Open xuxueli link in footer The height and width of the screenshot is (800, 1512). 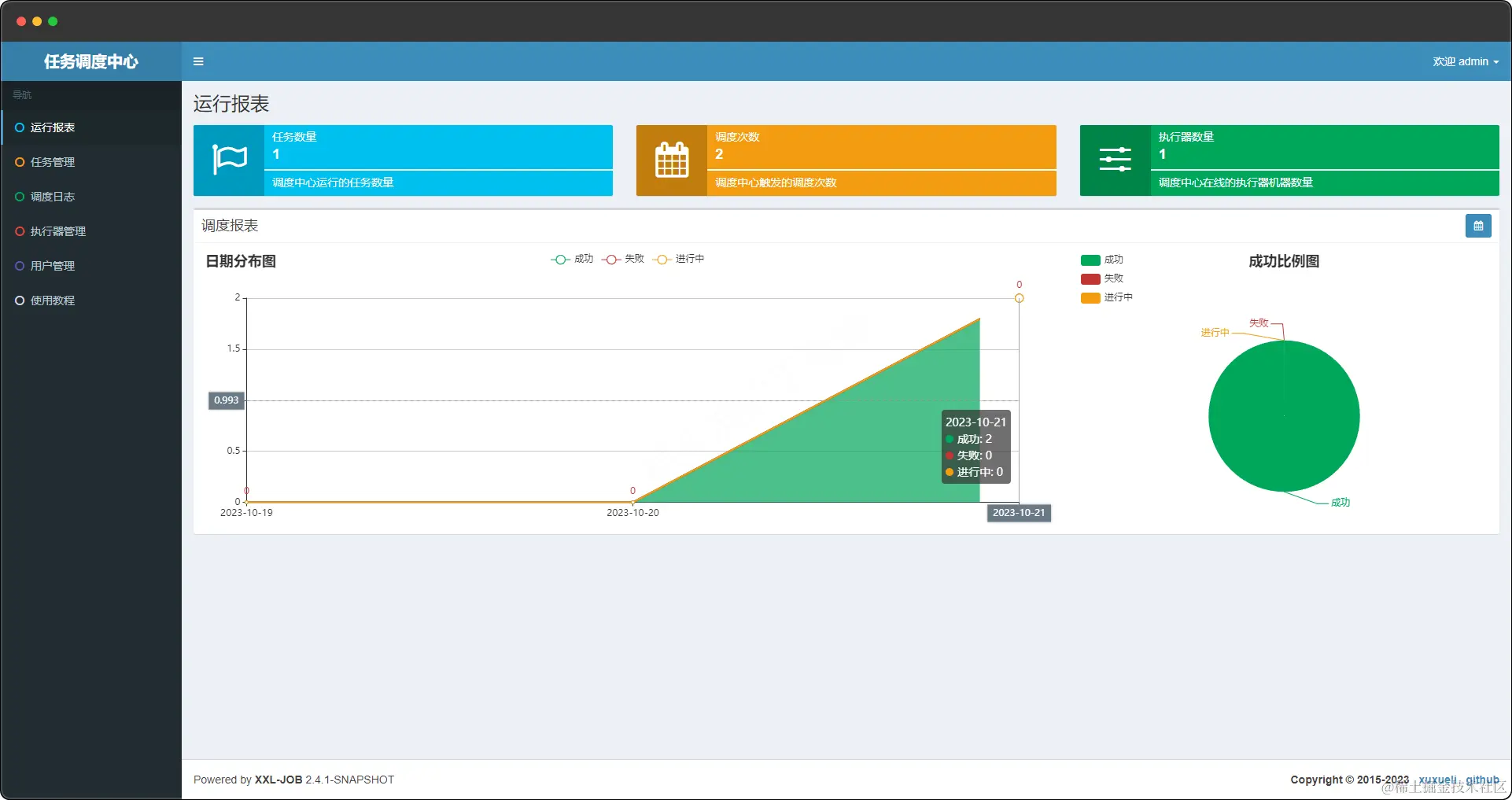pos(1437,780)
